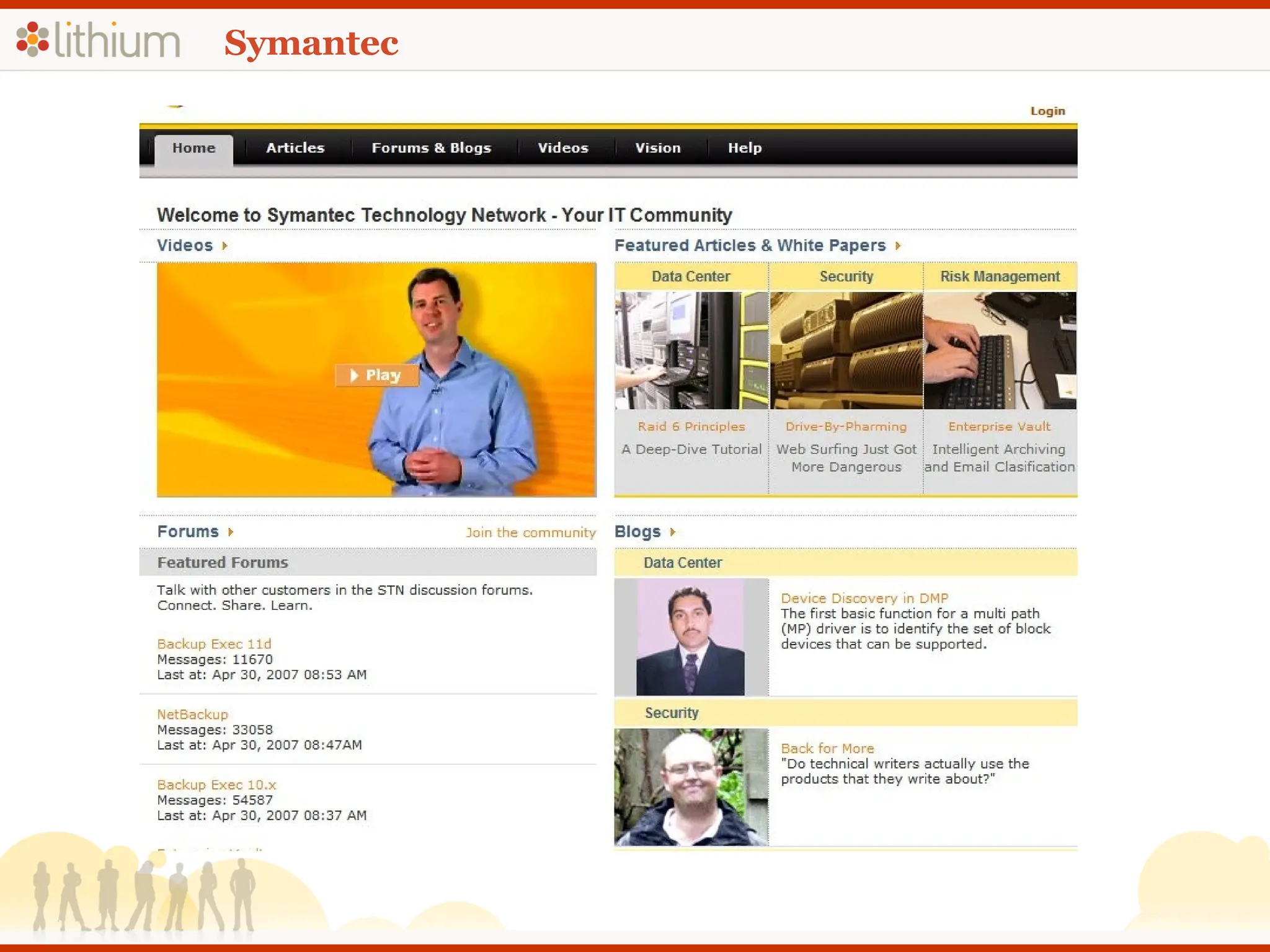Expand the Blogs section arrow
Viewport: 1270px width, 952px height.
click(x=673, y=532)
